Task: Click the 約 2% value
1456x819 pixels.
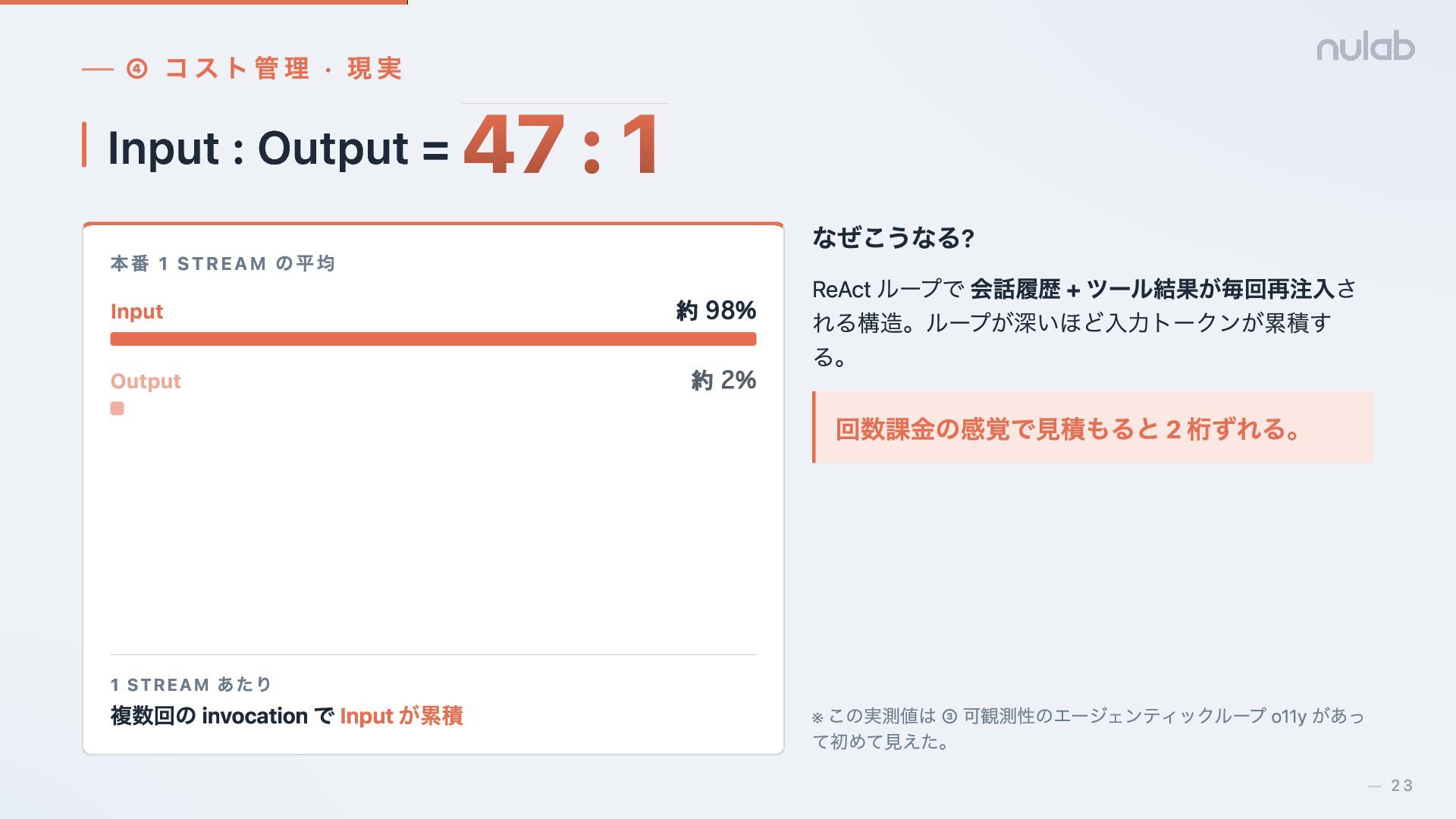Action: [723, 381]
